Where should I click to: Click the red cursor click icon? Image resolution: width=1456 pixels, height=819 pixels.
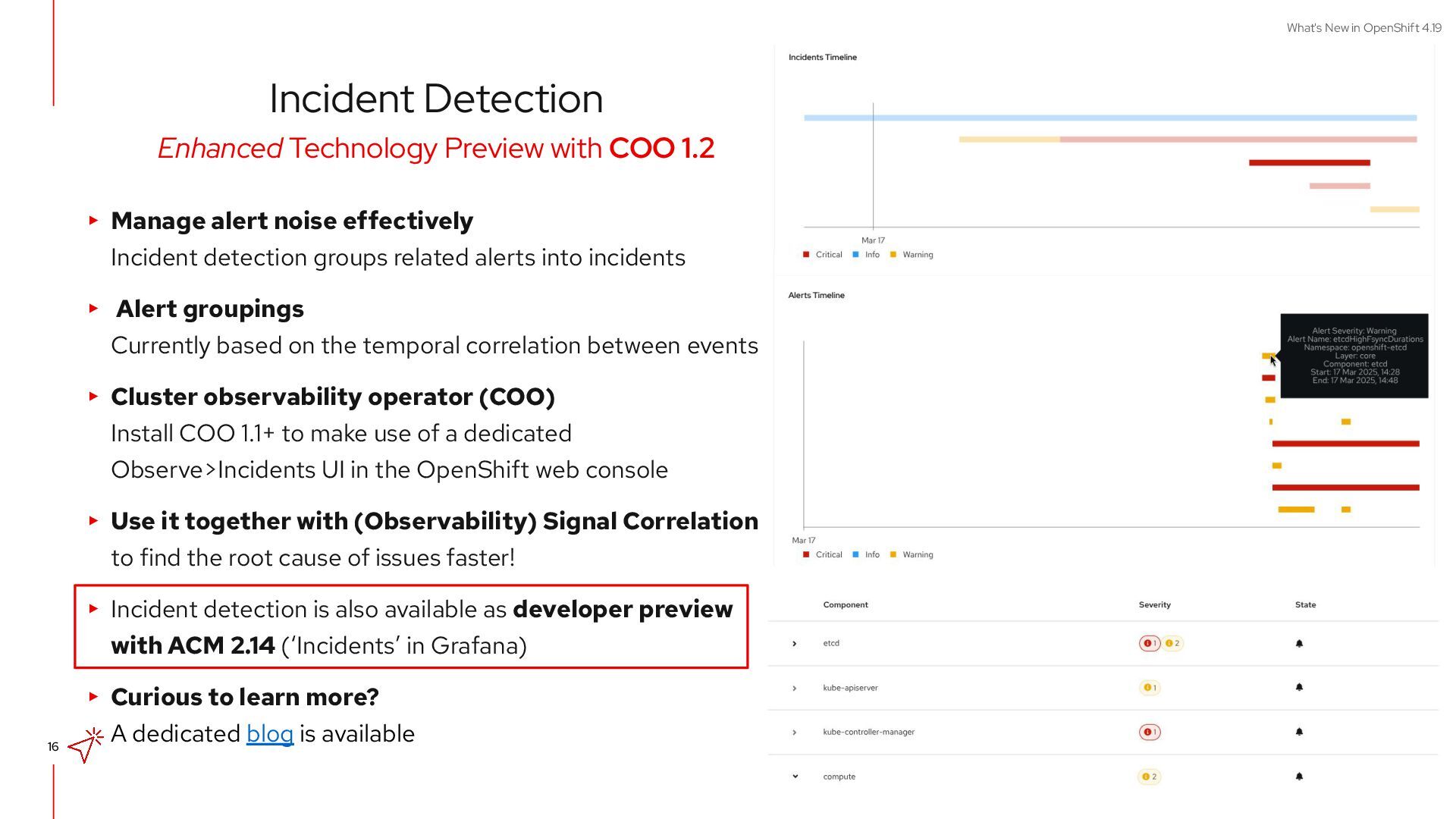[86, 745]
